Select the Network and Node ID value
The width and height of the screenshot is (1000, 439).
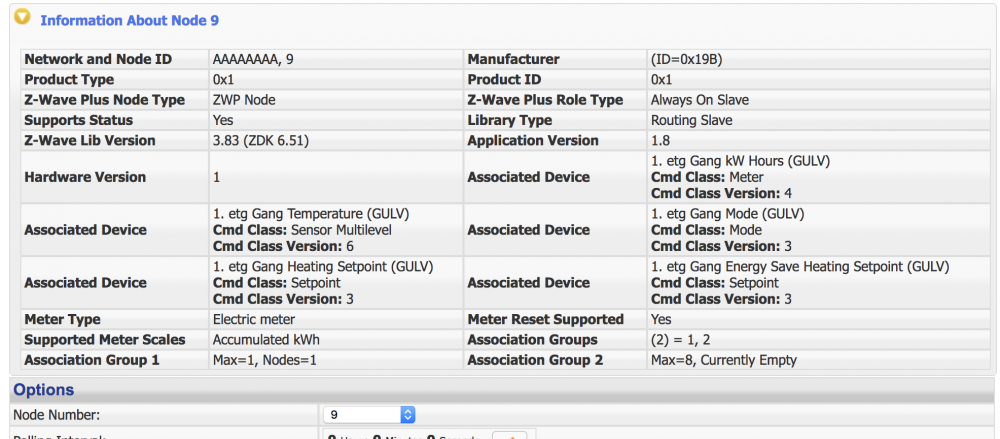[253, 59]
